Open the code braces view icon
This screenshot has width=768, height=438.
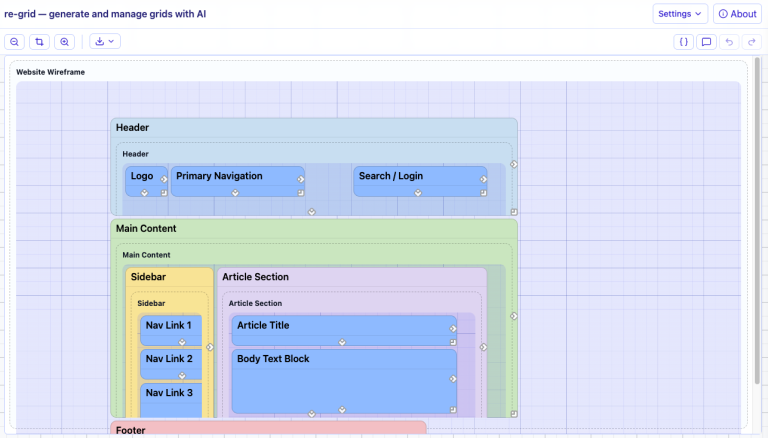tap(683, 42)
